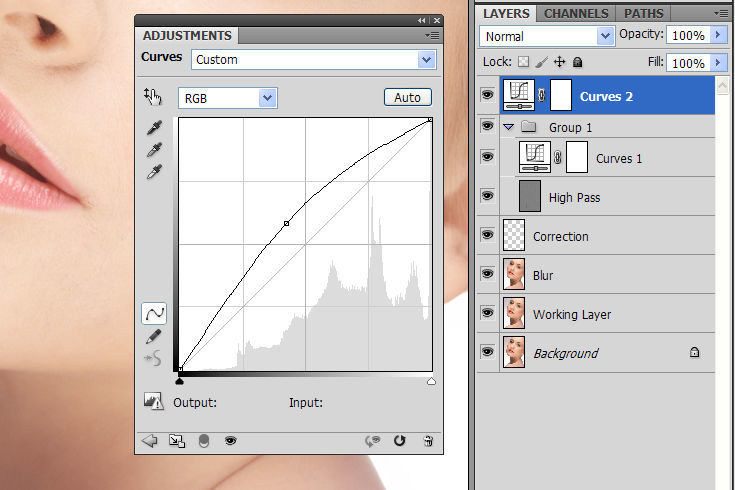Click the black input slider triangle
735x490 pixels.
pyautogui.click(x=179, y=381)
